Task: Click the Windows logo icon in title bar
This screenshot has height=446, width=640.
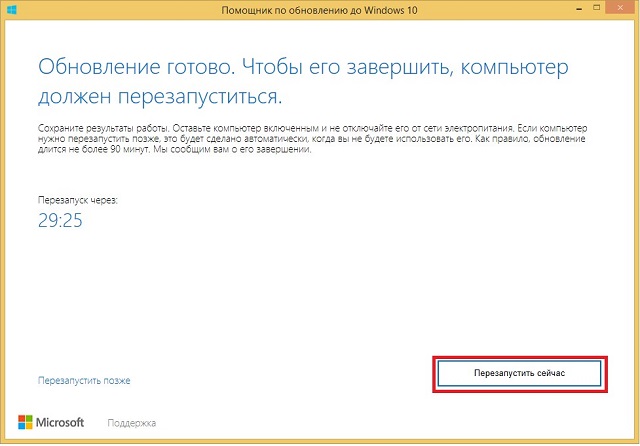Action: [12, 9]
